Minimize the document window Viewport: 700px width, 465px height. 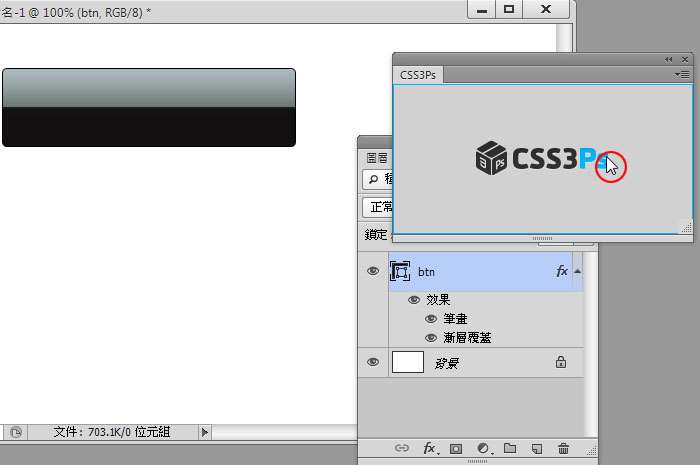[482, 9]
